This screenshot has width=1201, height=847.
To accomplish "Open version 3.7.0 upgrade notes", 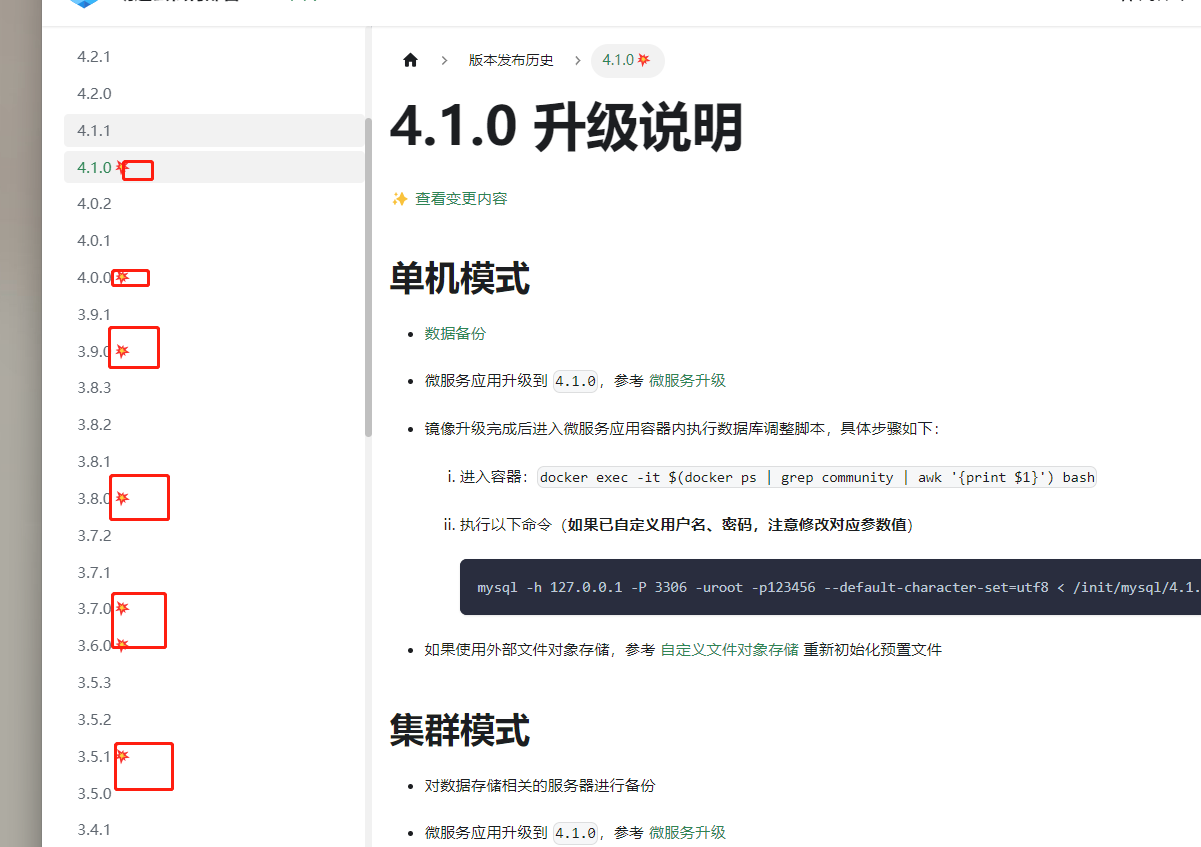I will 94,608.
